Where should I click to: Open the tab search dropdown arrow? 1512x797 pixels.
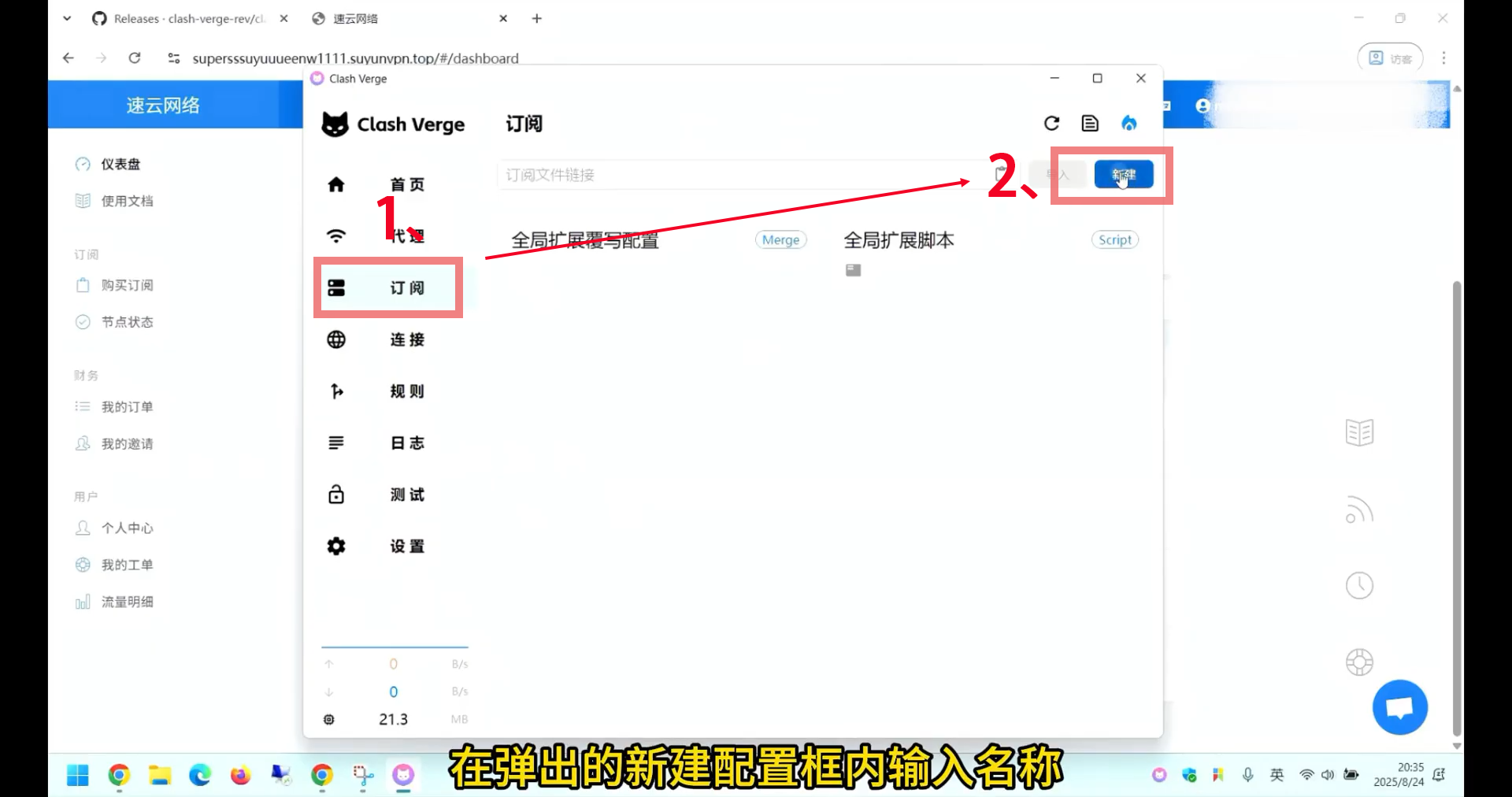[67, 18]
